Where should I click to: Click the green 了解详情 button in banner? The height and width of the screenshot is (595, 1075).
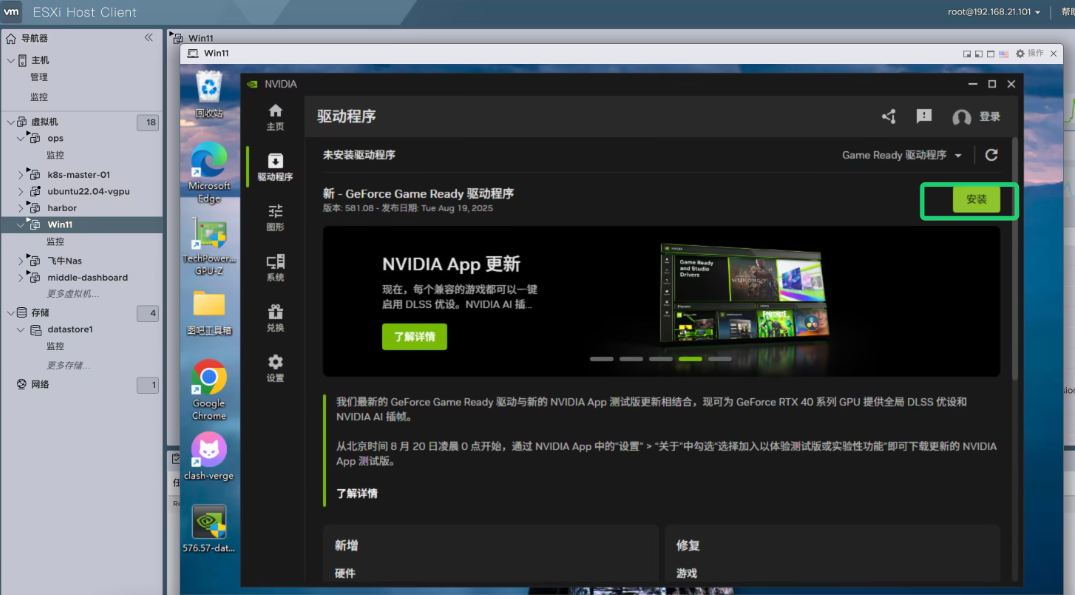coord(414,337)
